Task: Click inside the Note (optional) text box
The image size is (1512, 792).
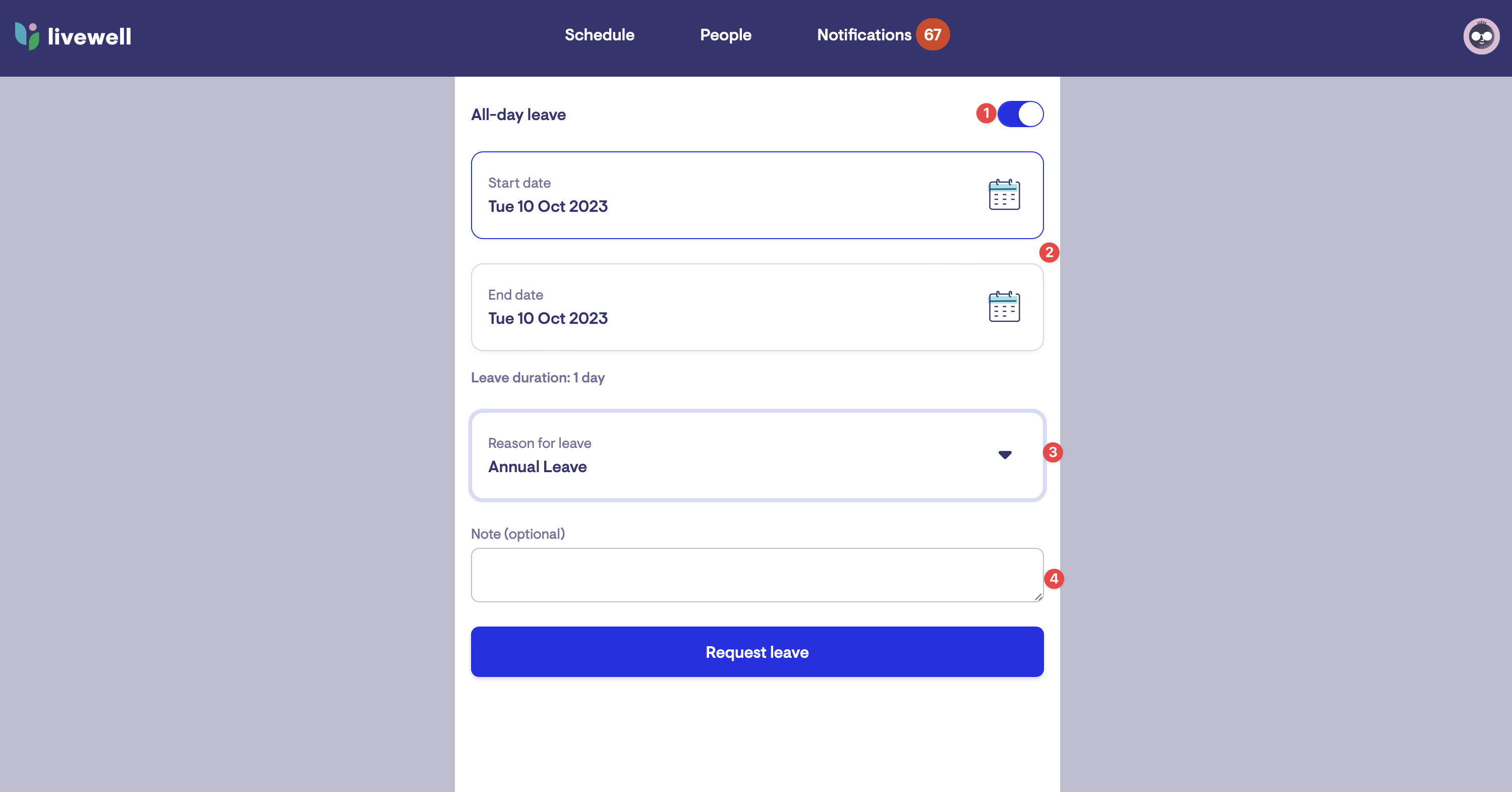Action: [757, 575]
